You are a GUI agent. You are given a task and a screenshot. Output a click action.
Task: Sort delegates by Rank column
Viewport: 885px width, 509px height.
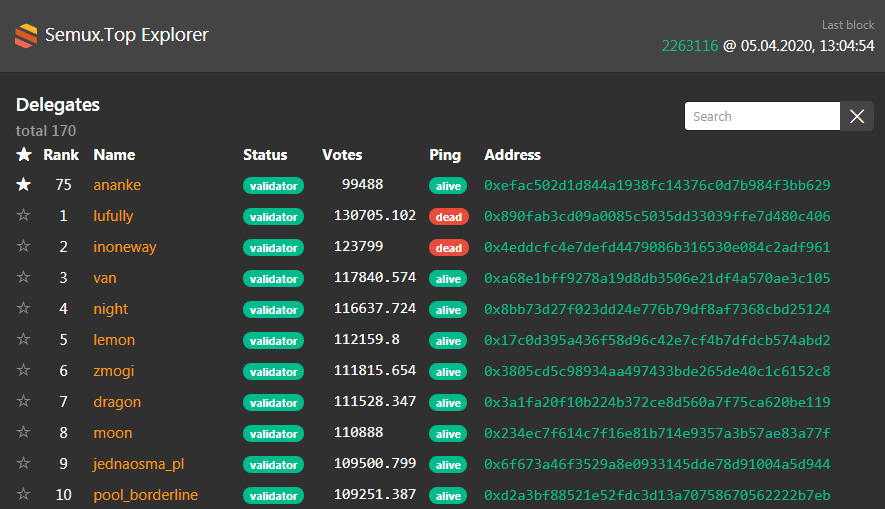pos(61,155)
